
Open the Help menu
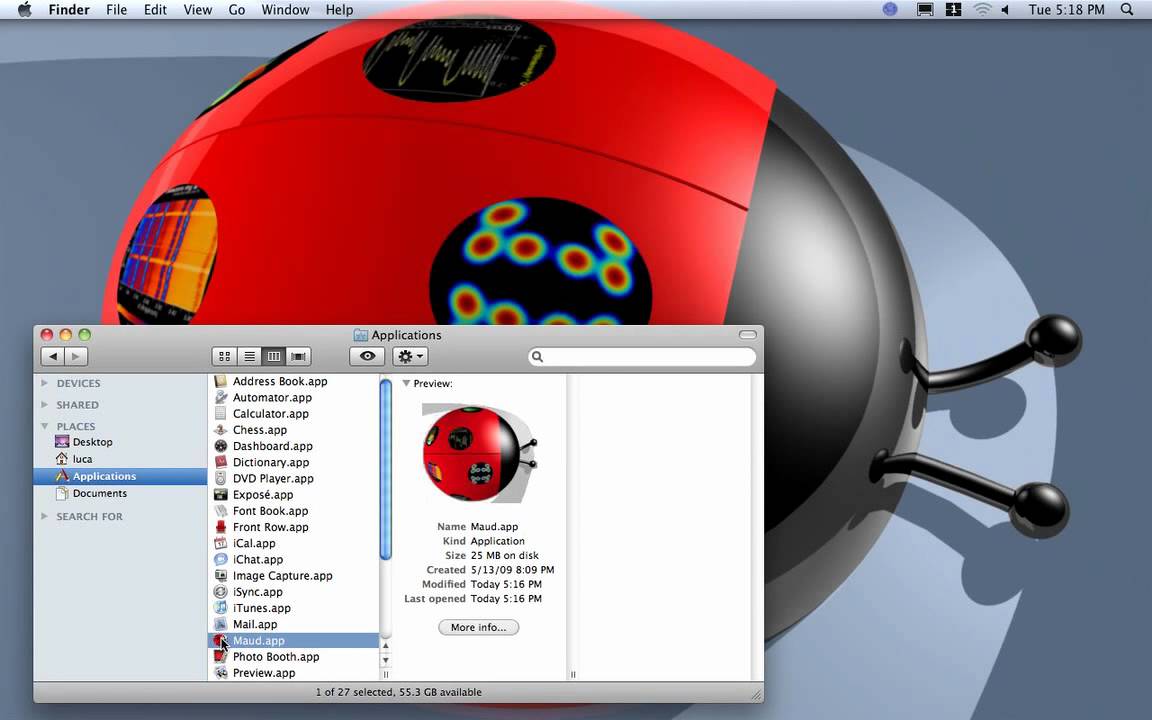click(x=339, y=10)
